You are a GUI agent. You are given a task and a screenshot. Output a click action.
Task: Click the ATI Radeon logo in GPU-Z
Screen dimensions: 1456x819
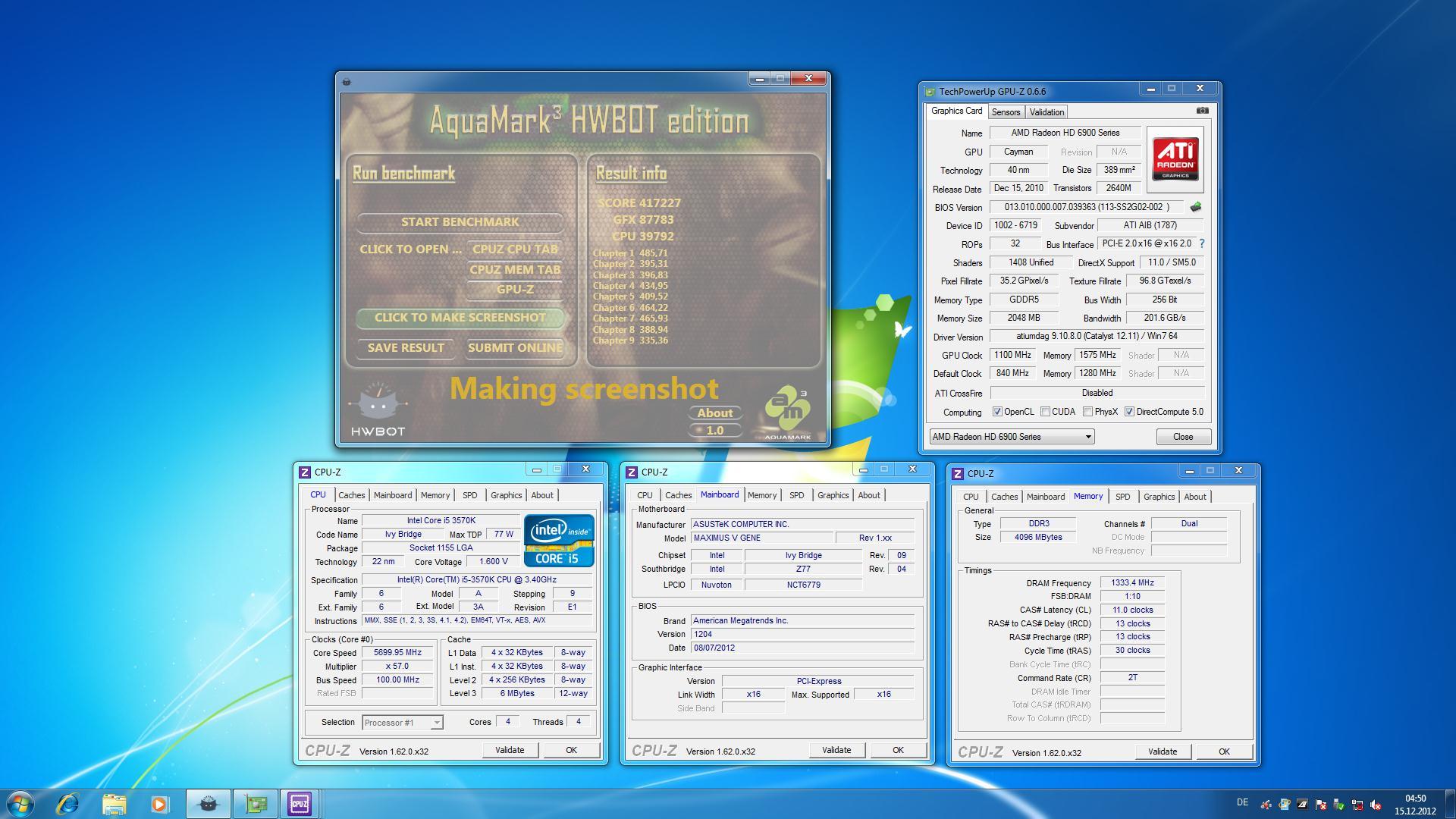(x=1175, y=159)
